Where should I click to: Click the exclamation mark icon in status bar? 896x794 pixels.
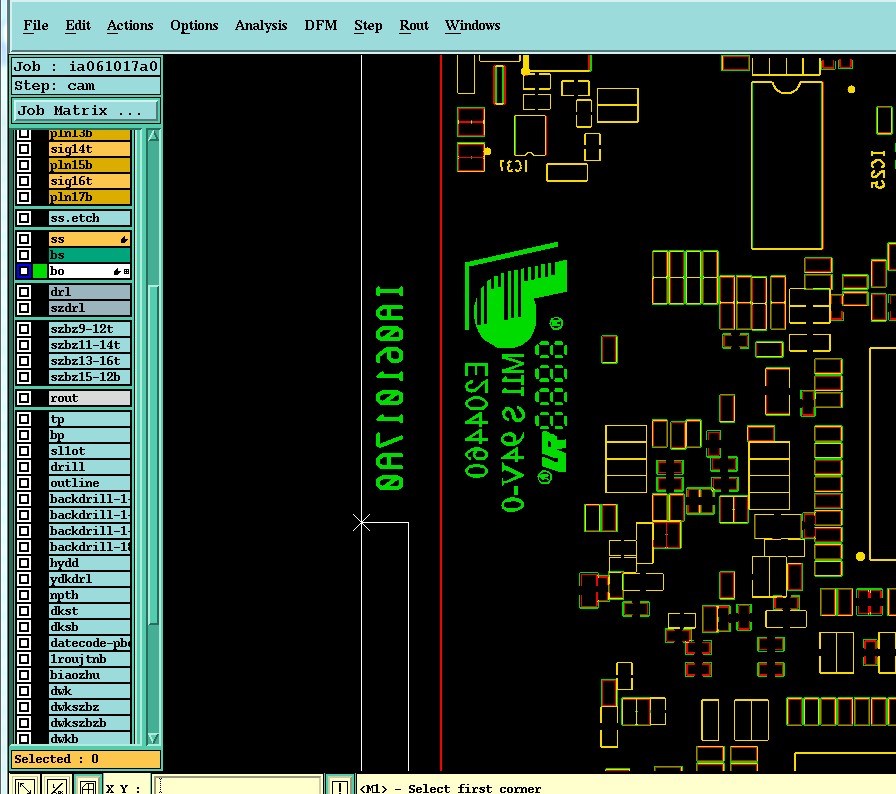pos(339,787)
